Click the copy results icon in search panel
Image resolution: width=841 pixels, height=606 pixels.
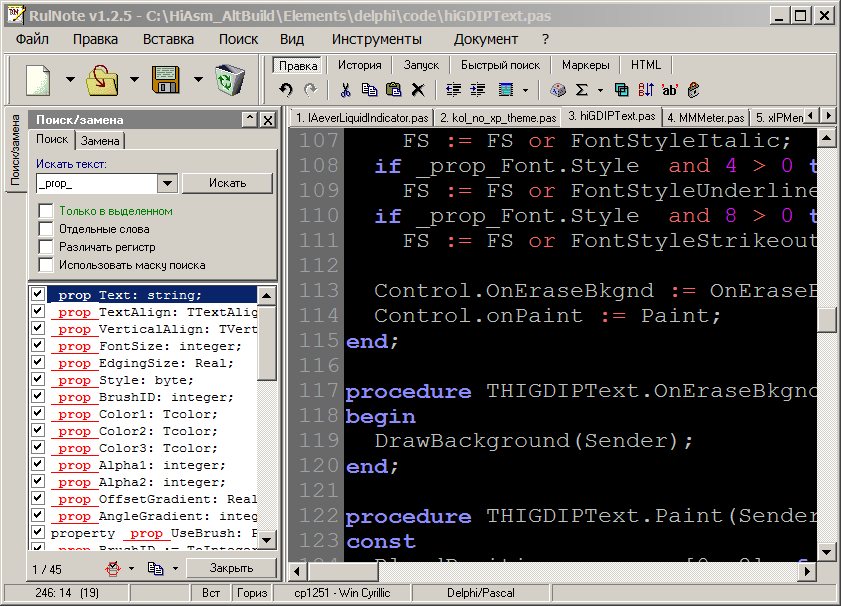[x=156, y=568]
